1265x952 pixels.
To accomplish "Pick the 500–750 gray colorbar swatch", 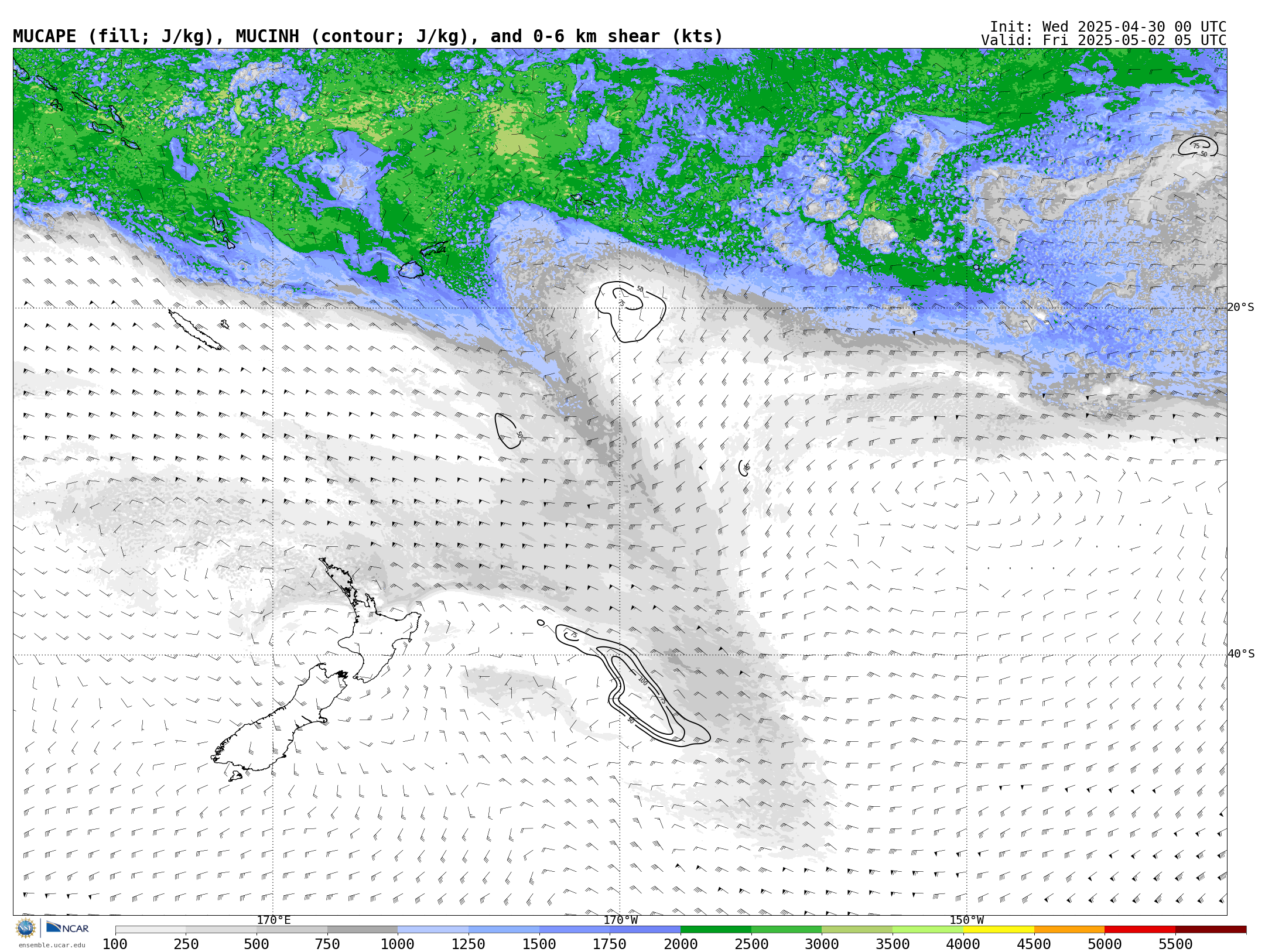I will pos(292,930).
